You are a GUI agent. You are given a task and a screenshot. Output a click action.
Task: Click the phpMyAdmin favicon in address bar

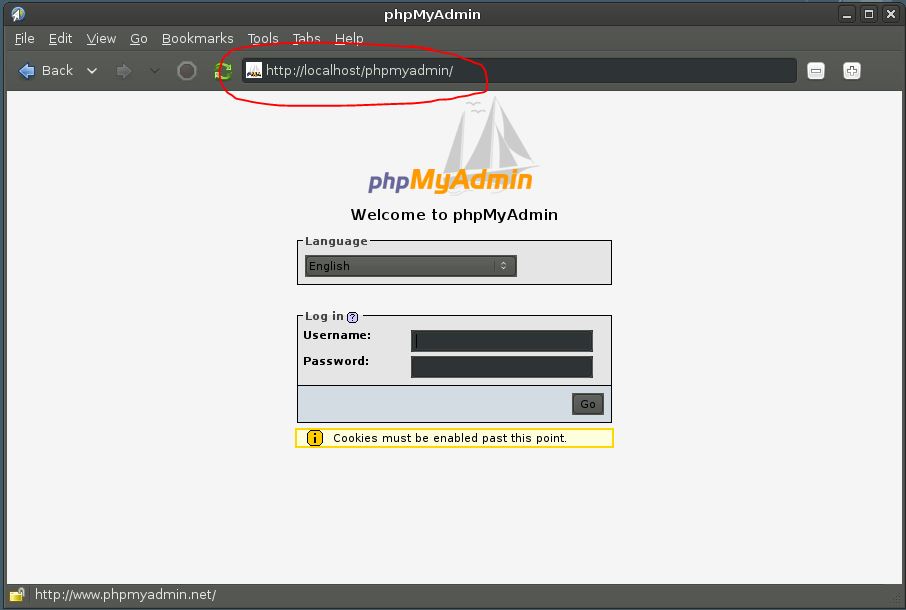point(254,70)
